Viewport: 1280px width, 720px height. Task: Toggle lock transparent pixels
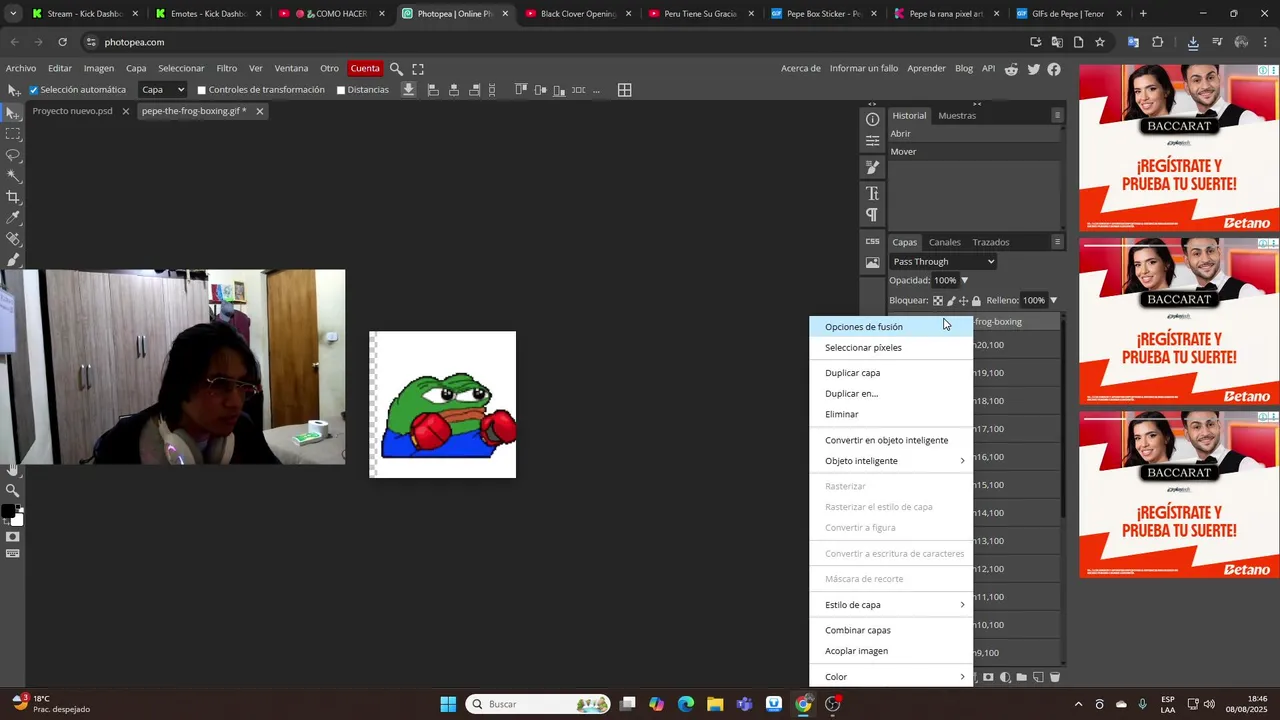pos(938,300)
